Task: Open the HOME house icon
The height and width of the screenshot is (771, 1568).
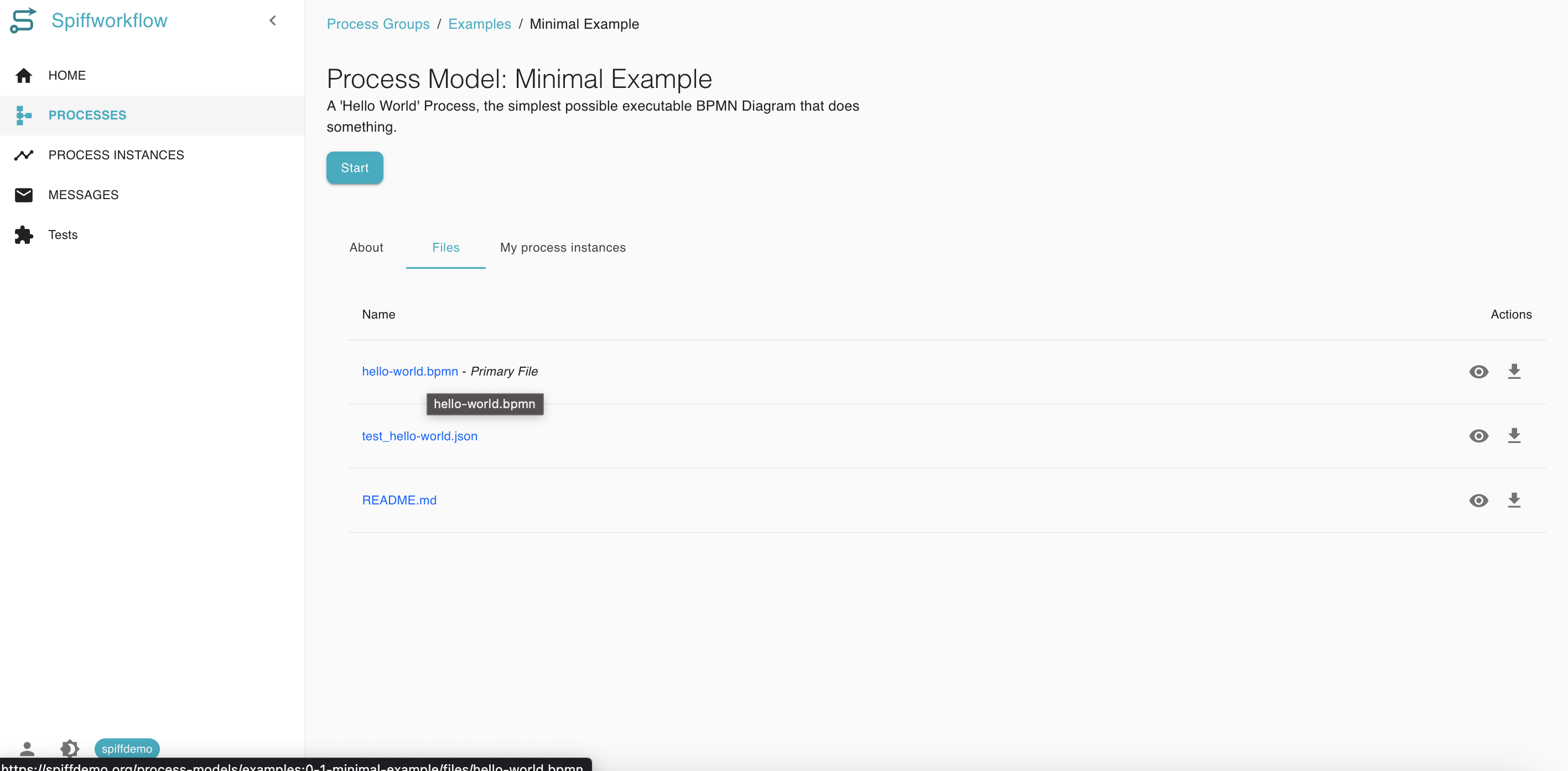Action: (x=24, y=75)
